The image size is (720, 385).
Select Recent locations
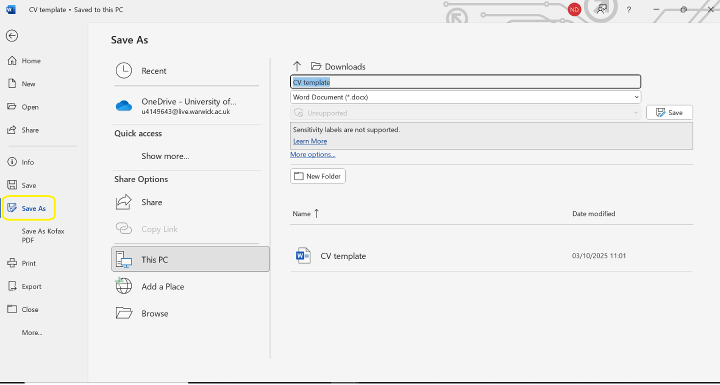186,71
